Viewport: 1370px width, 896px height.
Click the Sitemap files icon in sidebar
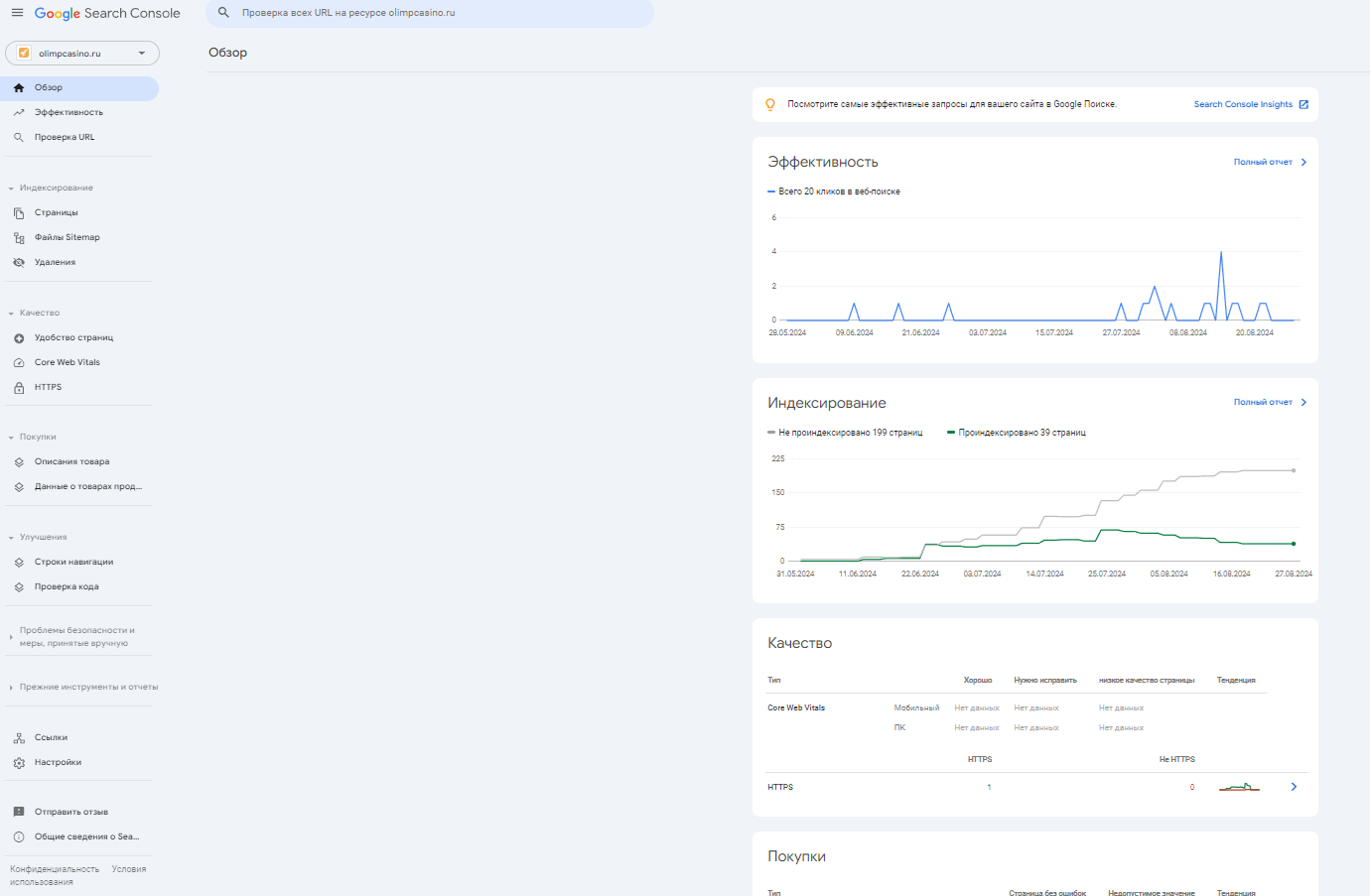click(19, 238)
